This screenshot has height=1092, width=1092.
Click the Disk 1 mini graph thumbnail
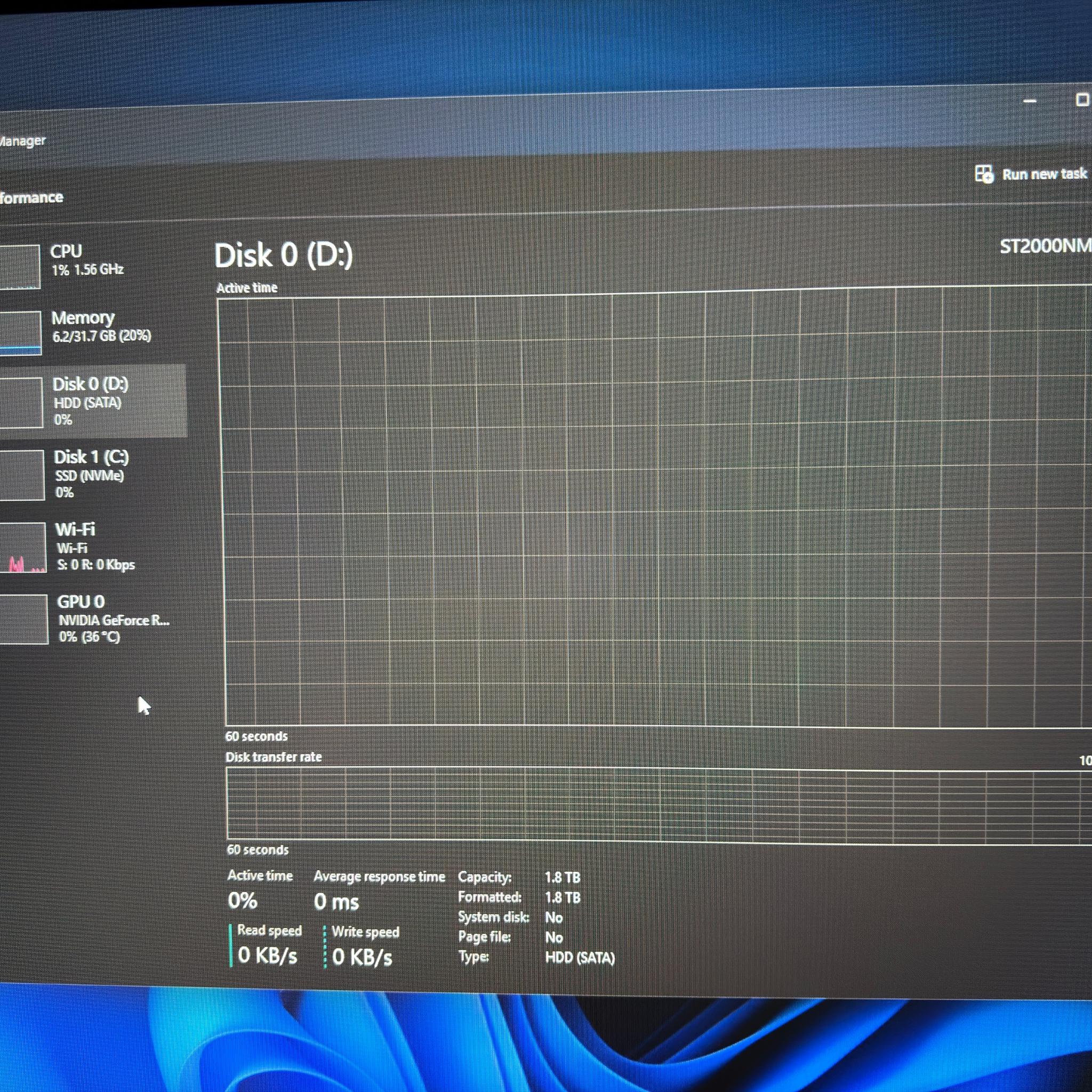[21, 475]
